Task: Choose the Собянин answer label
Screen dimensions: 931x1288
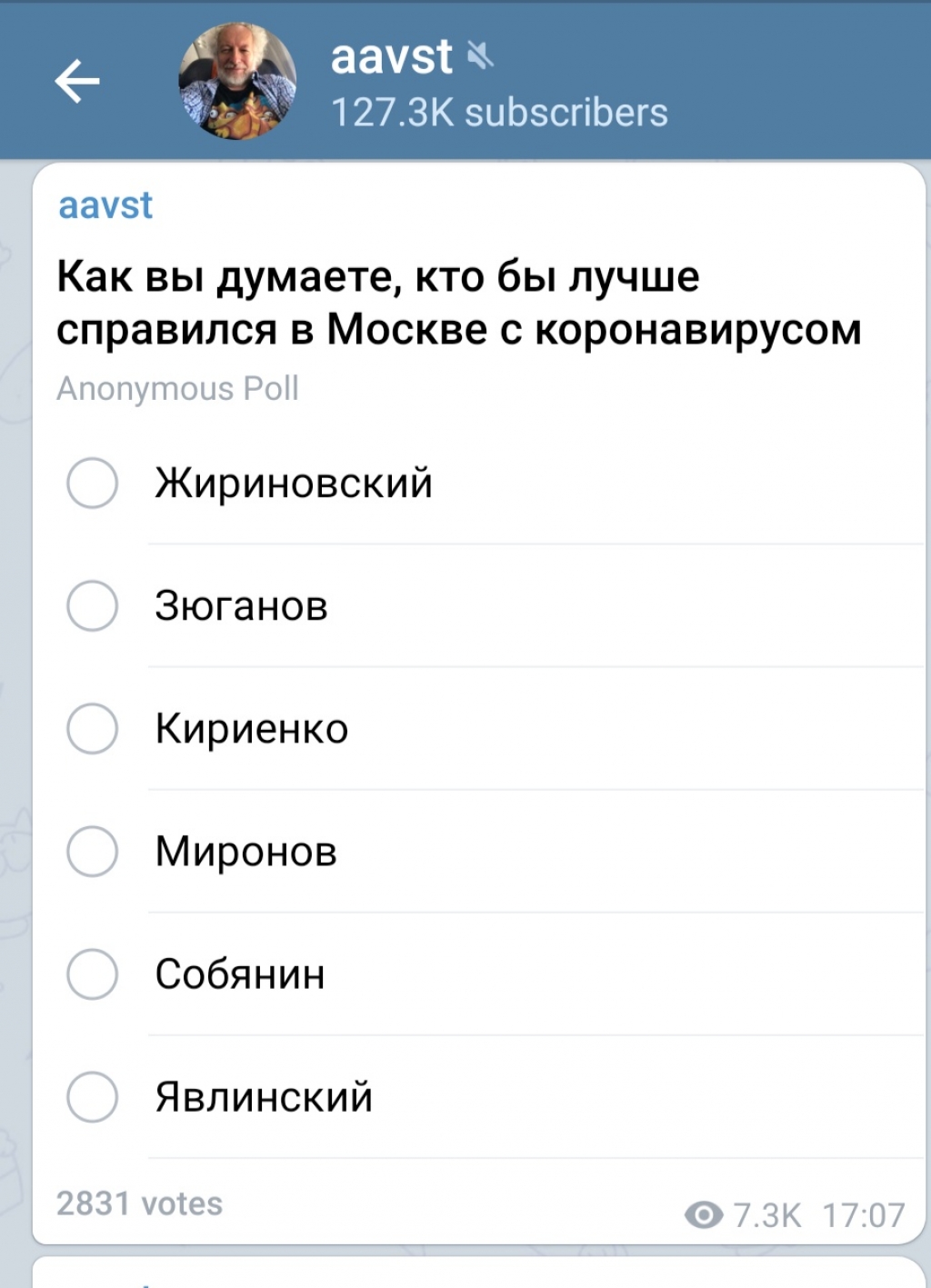Action: tap(240, 973)
